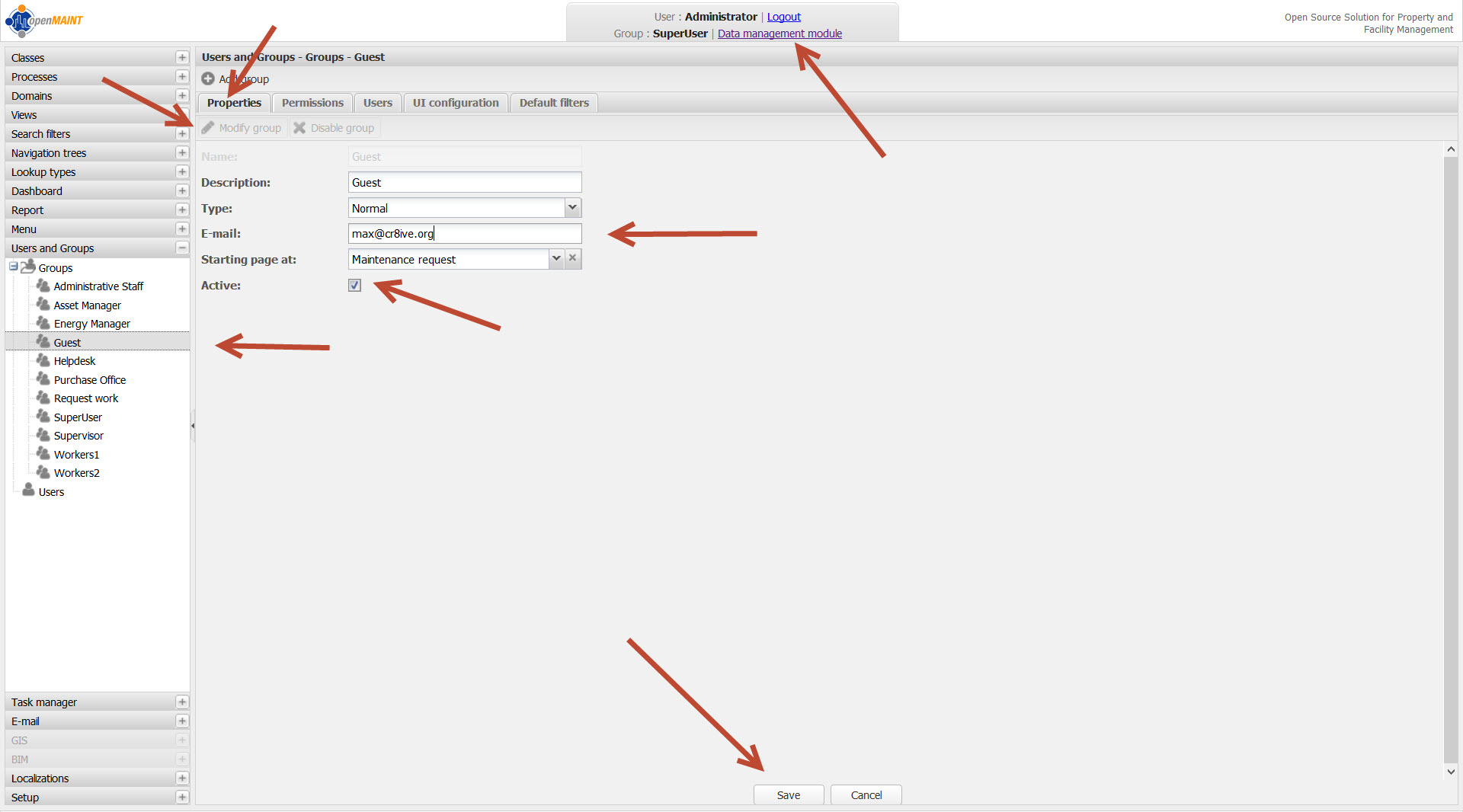Clear starting page with the X icon
This screenshot has width=1463, height=812.
point(572,258)
